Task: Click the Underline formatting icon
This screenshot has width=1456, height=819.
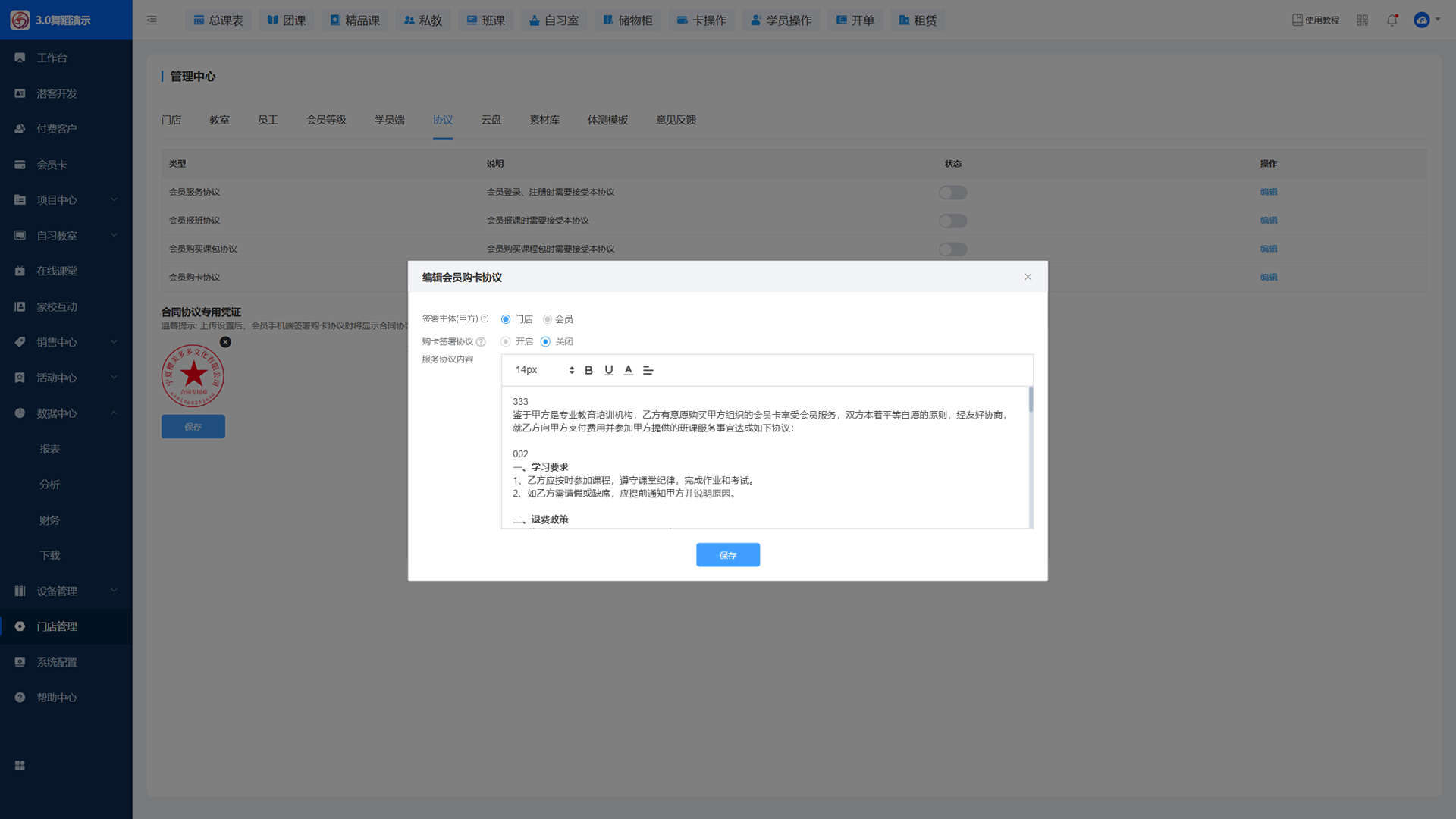Action: tap(608, 370)
